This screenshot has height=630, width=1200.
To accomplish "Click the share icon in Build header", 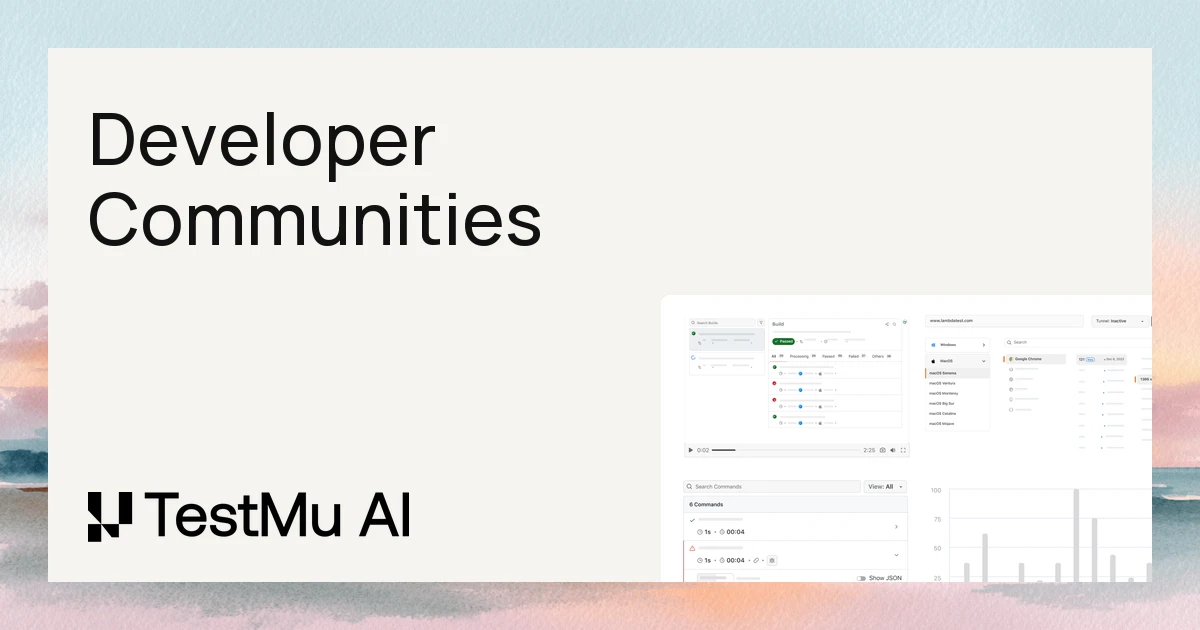I will click(x=887, y=324).
